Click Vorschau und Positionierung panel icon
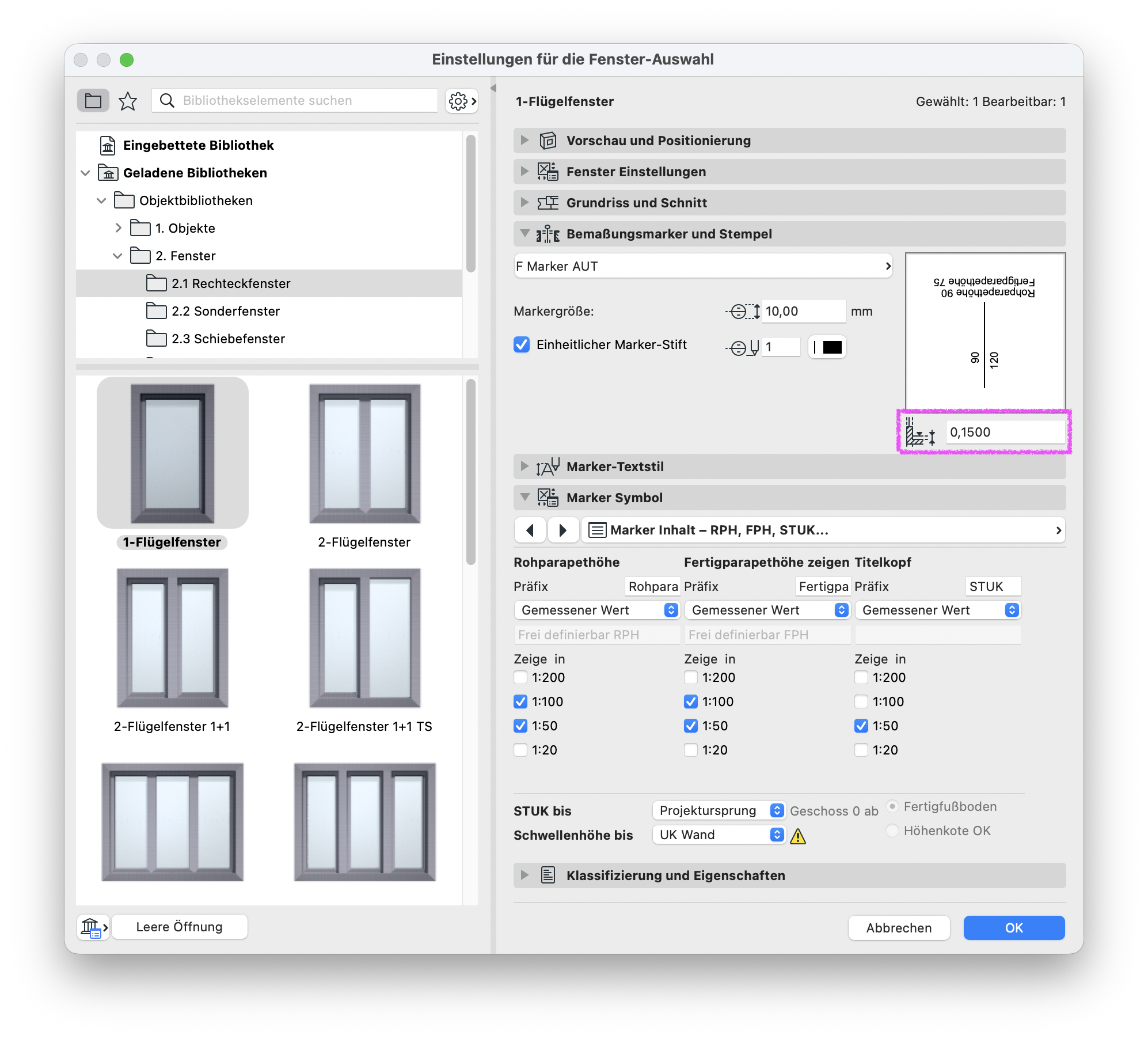Screen dimensions: 1148x1039 point(548,141)
